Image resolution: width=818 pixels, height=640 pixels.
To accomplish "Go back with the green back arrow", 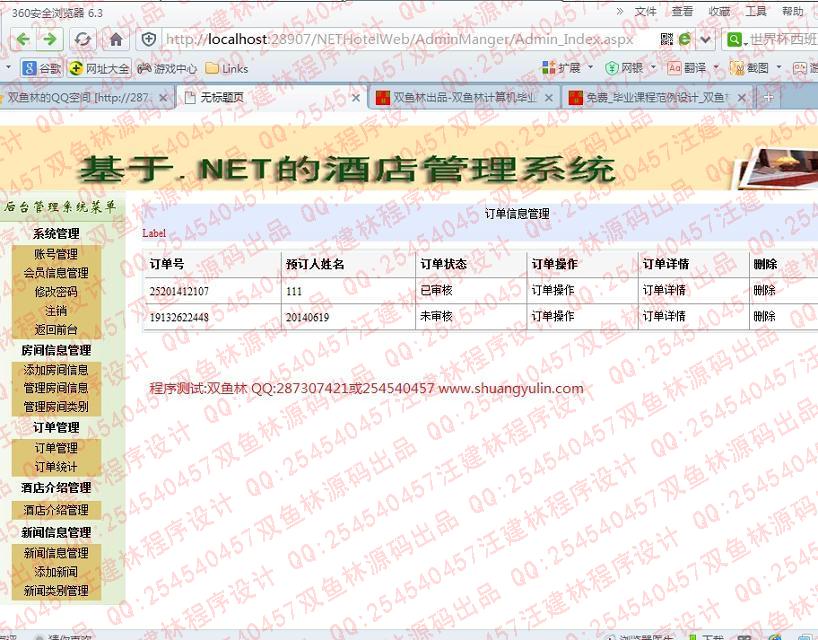I will click(x=23, y=39).
